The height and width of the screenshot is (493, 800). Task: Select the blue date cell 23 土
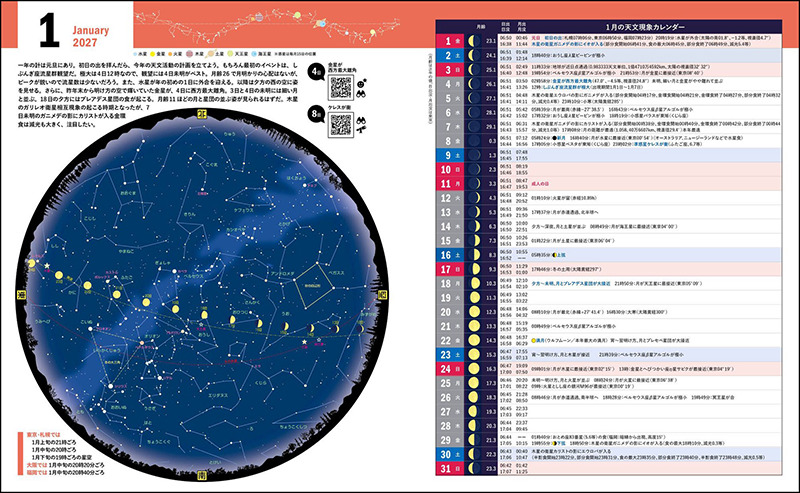click(450, 355)
